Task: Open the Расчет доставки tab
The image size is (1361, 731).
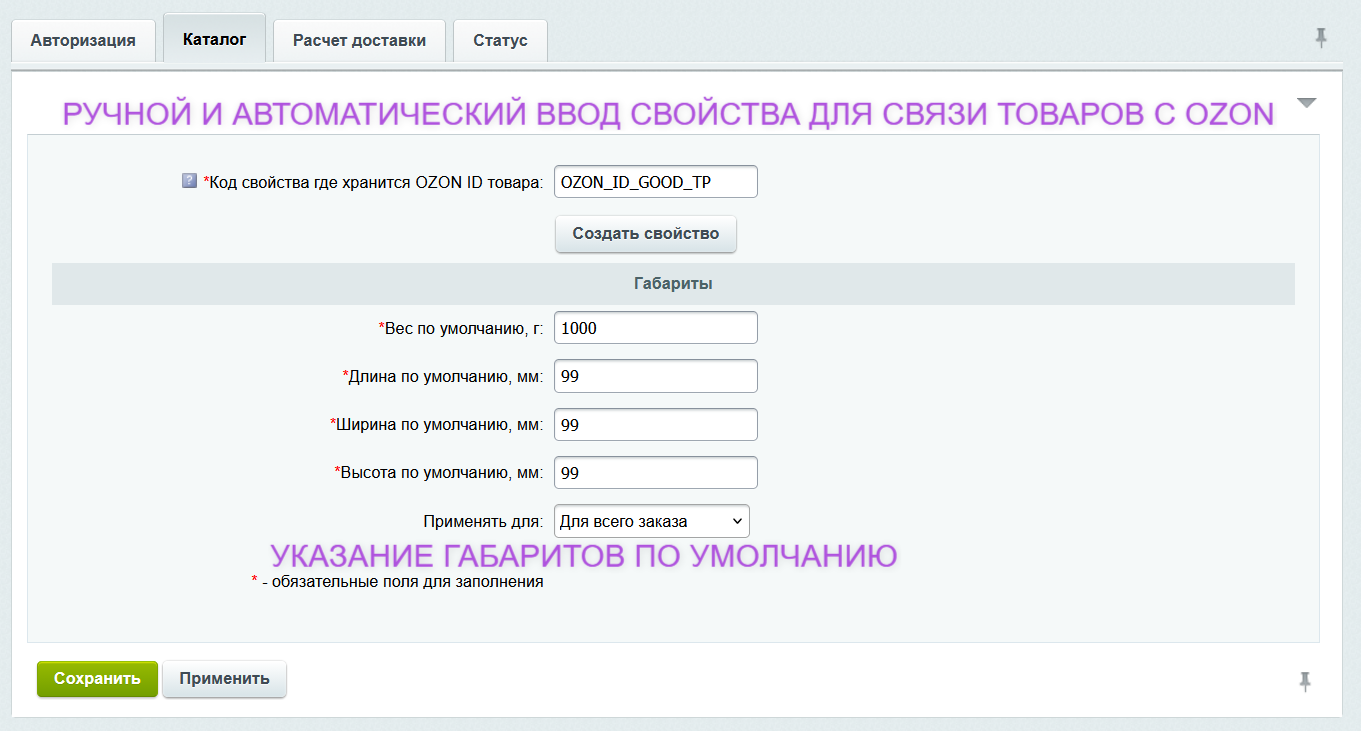Action: click(x=359, y=41)
